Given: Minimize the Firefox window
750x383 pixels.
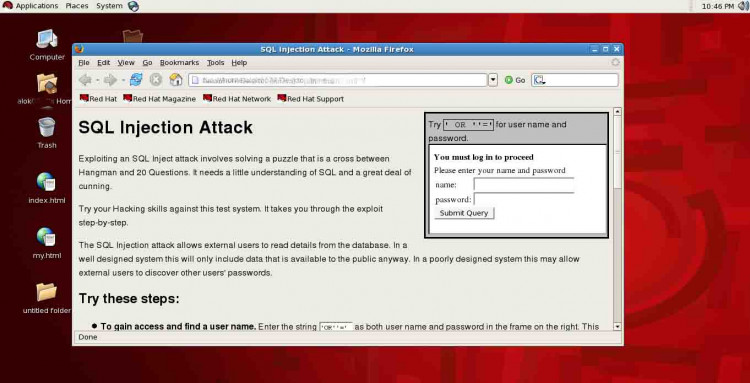Looking at the screenshot, I should point(595,49).
